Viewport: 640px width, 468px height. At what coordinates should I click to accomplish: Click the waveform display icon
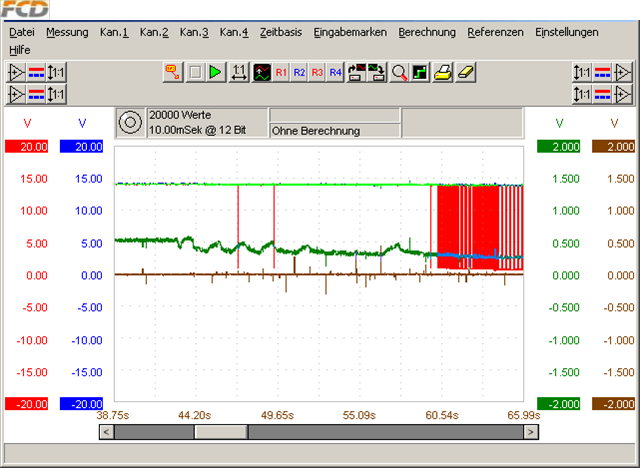pos(261,72)
